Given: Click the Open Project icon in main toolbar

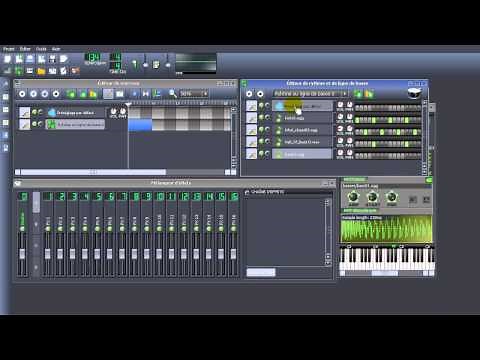Looking at the screenshot, I should click(x=30, y=59).
